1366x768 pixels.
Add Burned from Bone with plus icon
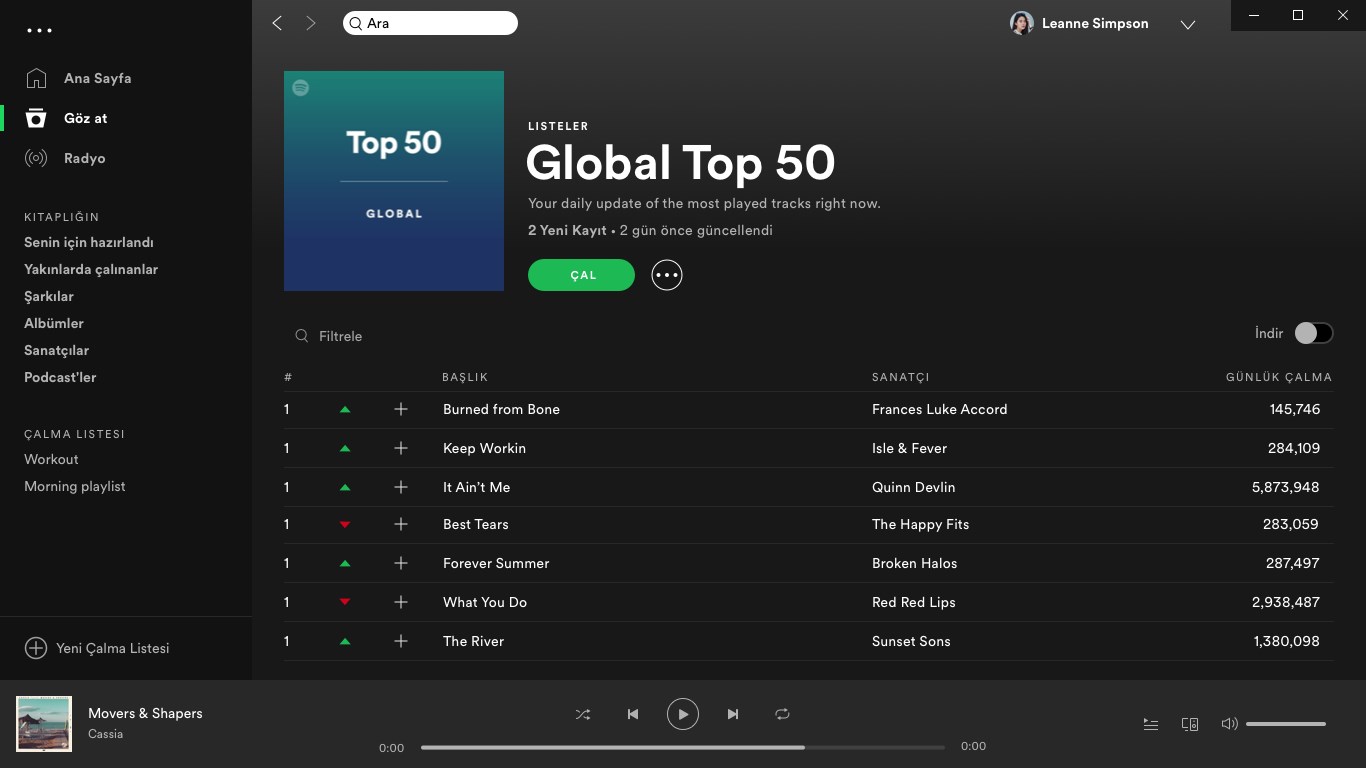click(401, 409)
